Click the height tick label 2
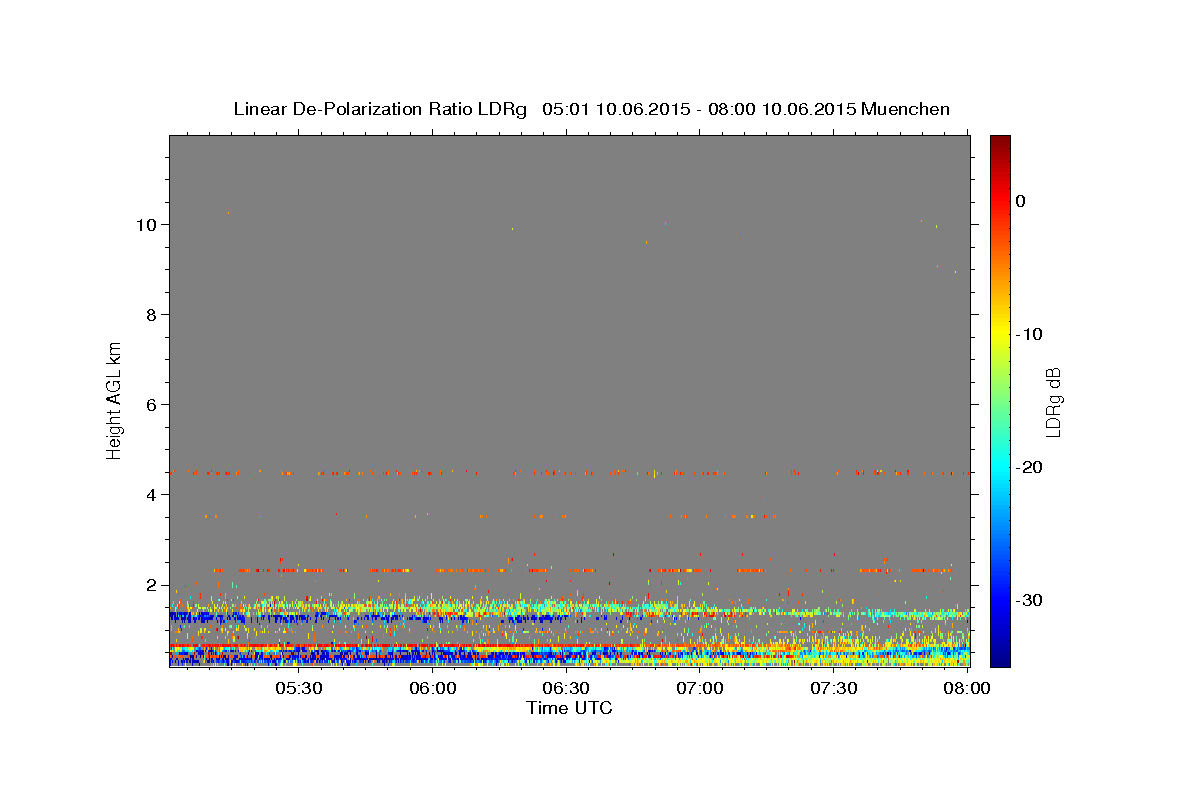This screenshot has width=1200, height=800. [152, 584]
